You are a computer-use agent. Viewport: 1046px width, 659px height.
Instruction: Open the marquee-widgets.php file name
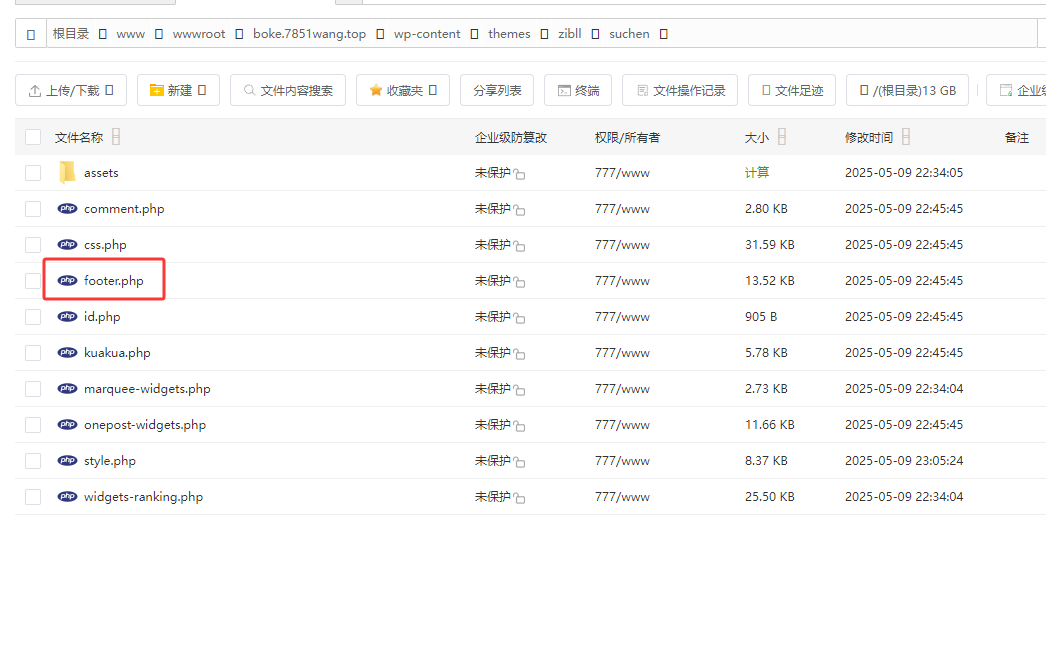147,389
